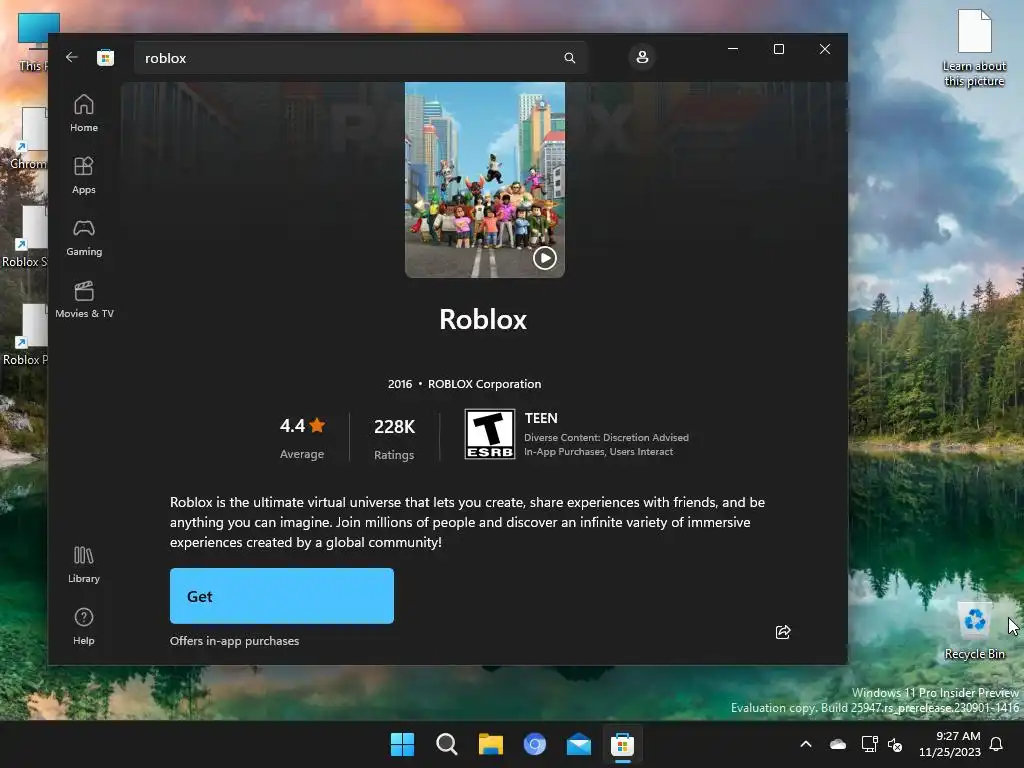Share the Roblox app page

click(x=783, y=632)
